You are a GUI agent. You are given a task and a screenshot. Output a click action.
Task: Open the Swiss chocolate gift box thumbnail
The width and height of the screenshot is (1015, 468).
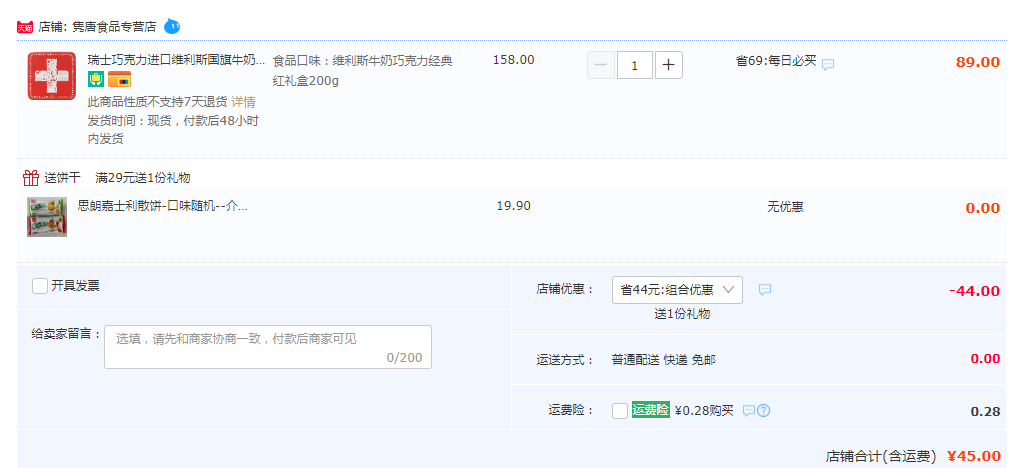click(52, 76)
